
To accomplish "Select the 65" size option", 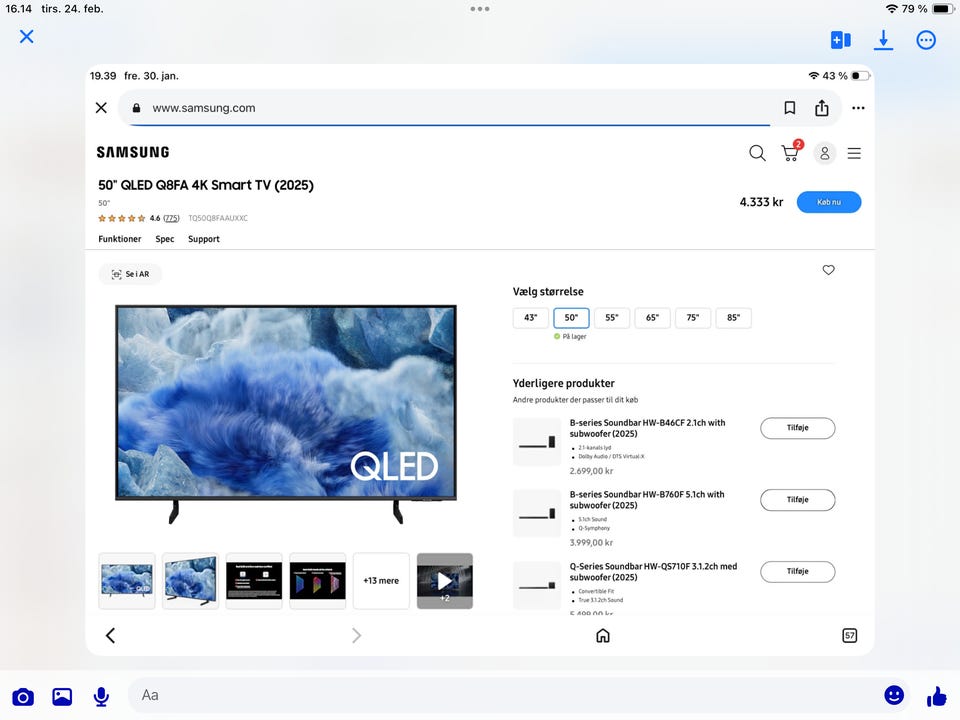I will point(652,318).
